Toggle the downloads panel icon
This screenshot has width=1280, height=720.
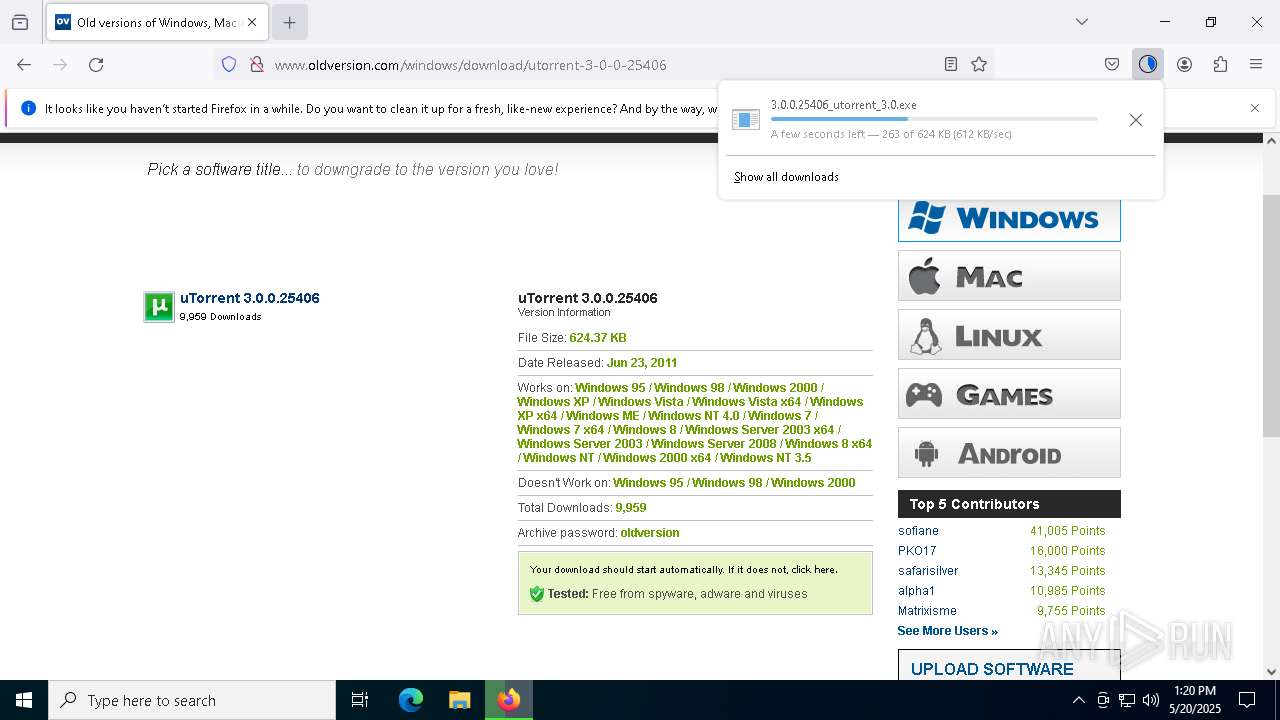tap(1148, 64)
